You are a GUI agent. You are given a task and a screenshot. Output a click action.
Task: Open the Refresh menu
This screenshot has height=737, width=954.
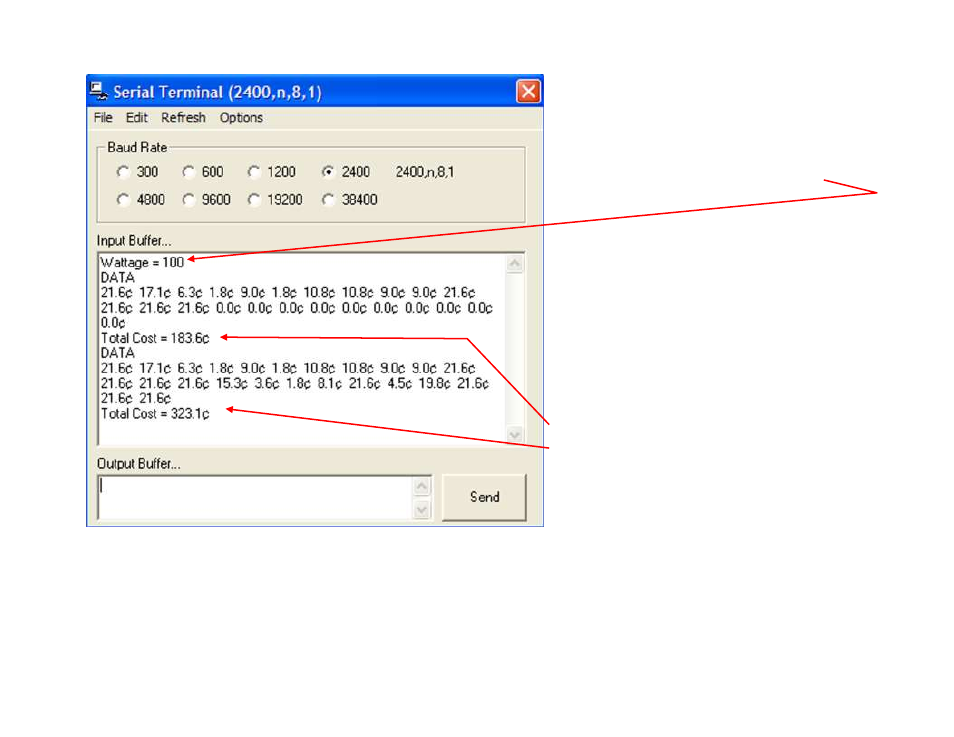pos(183,117)
